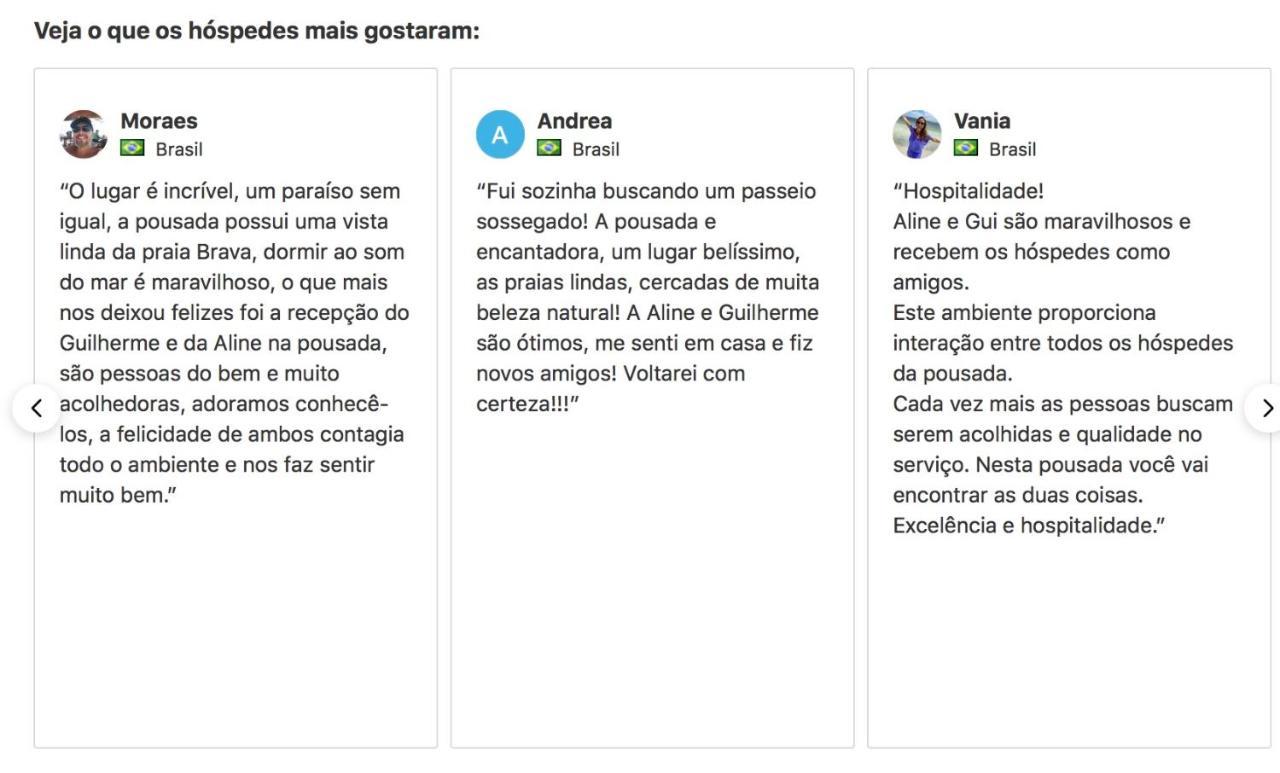The image size is (1280, 773).
Task: Select the reviewer name Andrea
Action: click(x=575, y=121)
